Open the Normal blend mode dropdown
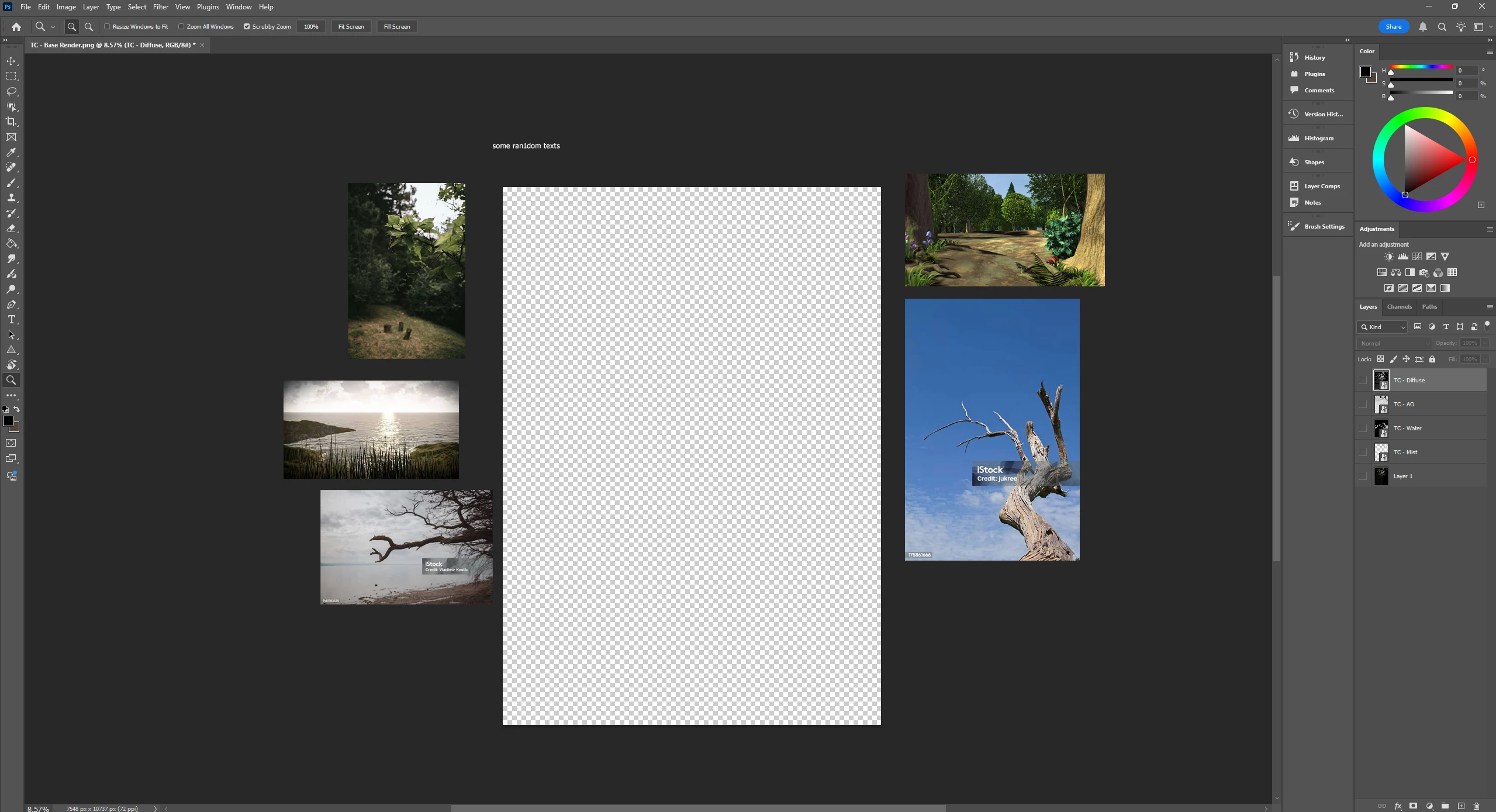This screenshot has height=812, width=1496. tap(1394, 343)
